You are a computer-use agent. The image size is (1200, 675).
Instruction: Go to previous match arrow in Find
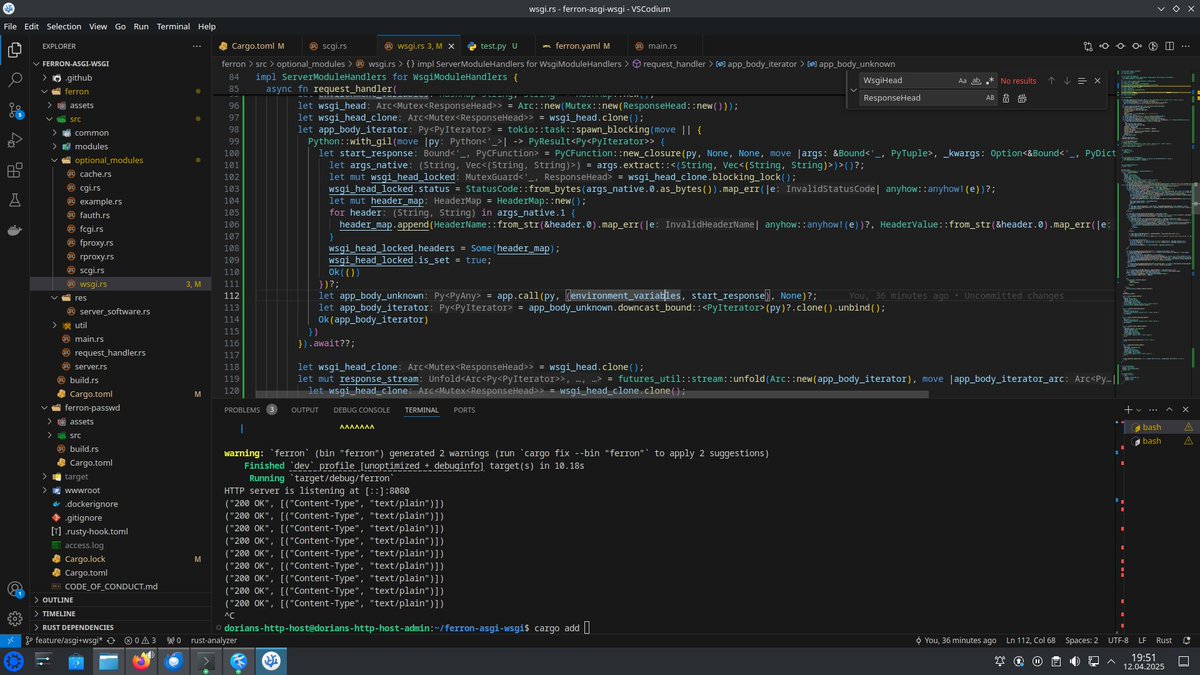[1051, 80]
